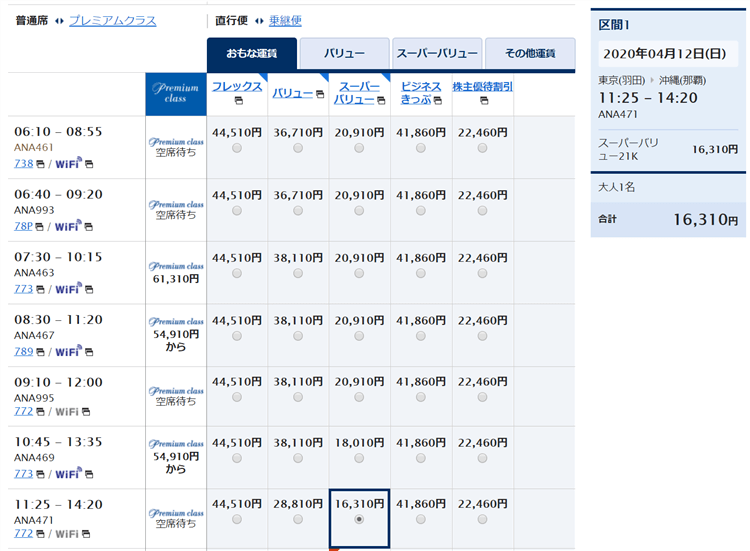The image size is (750, 551).
Task: Switch to プレミアムクラス seat view
Action: [112, 20]
